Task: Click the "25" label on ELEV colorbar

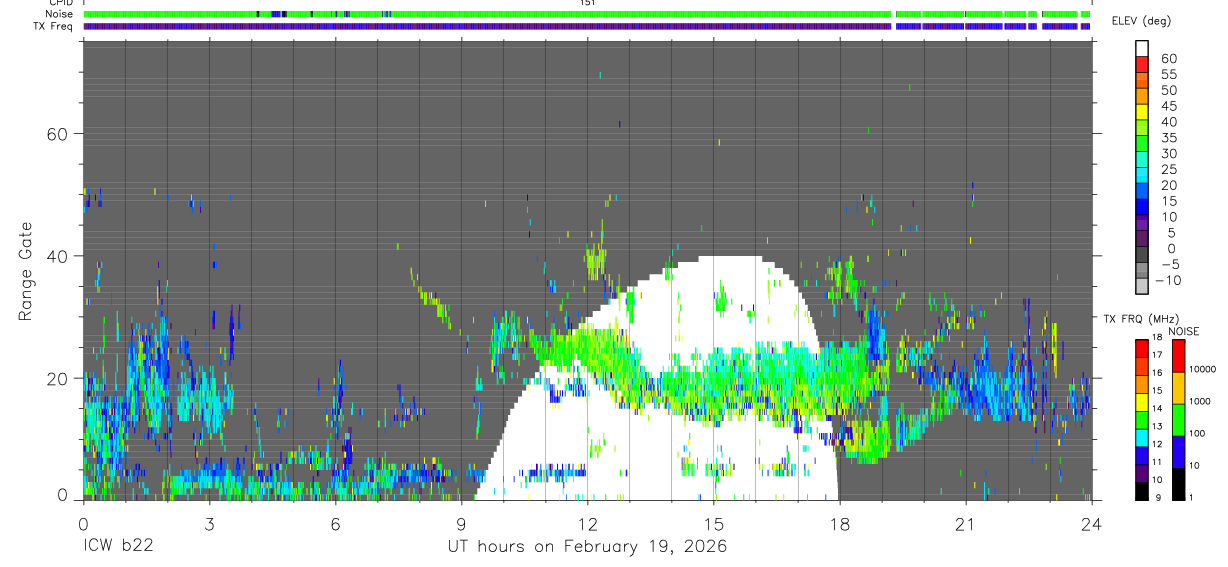Action: [x=1169, y=169]
